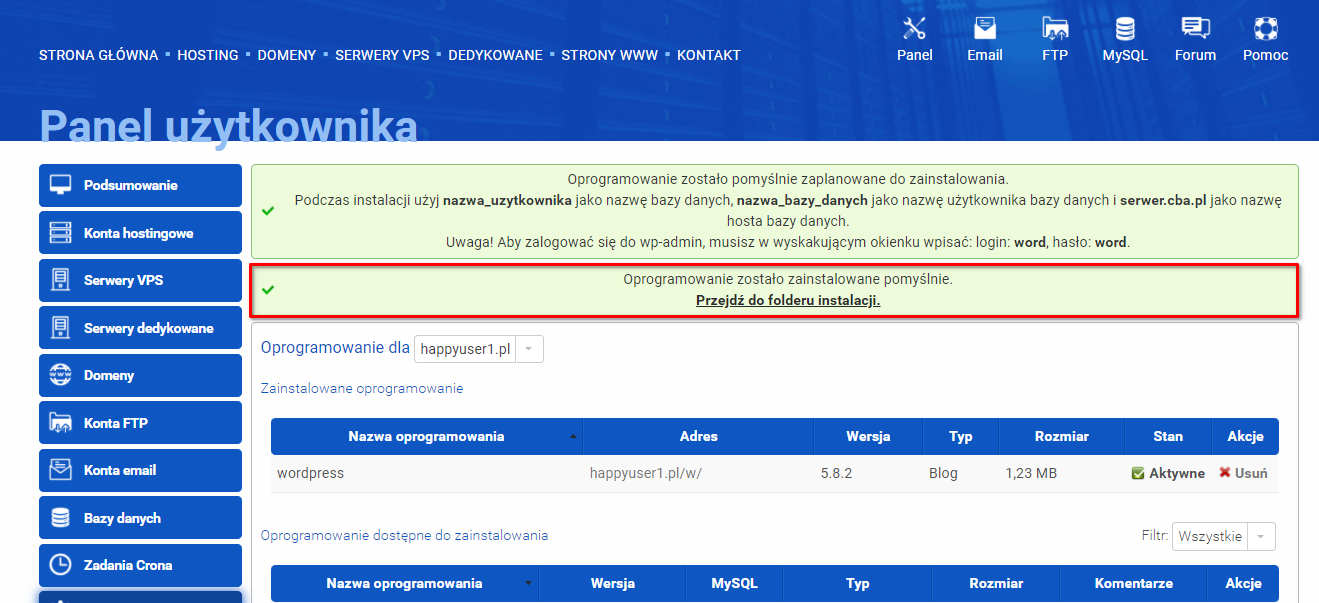1319x603 pixels.
Task: Open the Forum chat icon
Action: tap(1195, 28)
